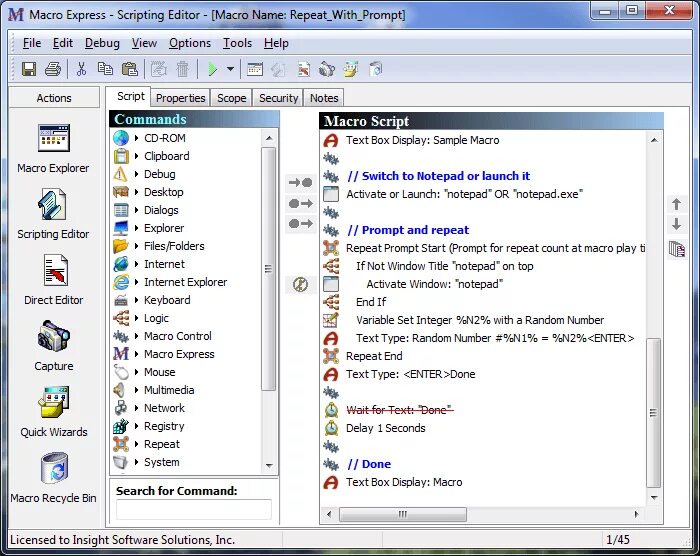
Task: Click the Paste clipboard icon
Action: pos(130,69)
